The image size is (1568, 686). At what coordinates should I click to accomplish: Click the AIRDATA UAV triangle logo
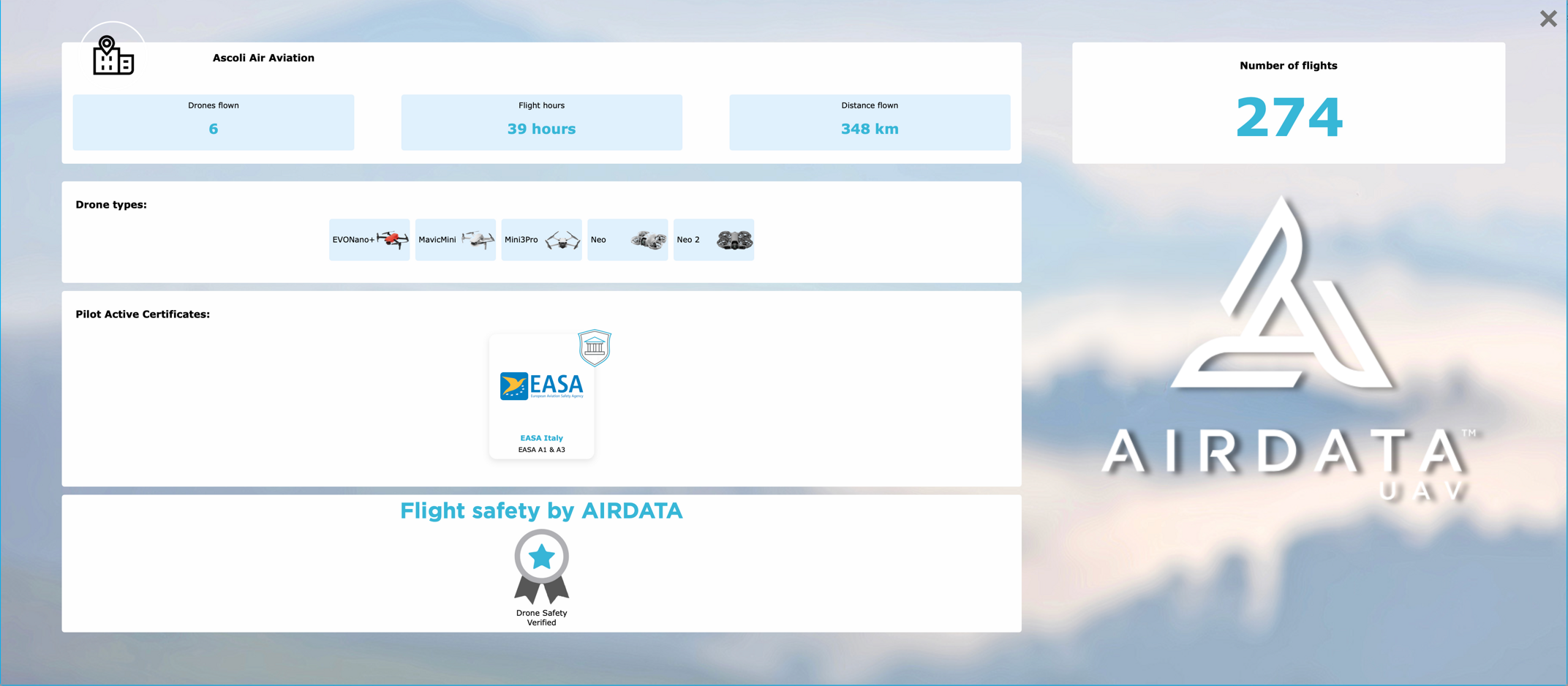1282,293
